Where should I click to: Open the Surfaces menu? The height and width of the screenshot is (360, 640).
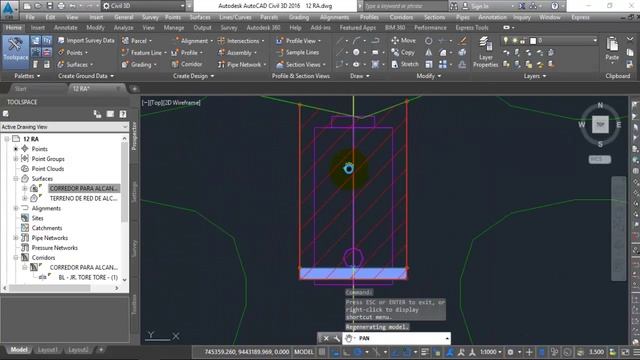[x=200, y=18]
